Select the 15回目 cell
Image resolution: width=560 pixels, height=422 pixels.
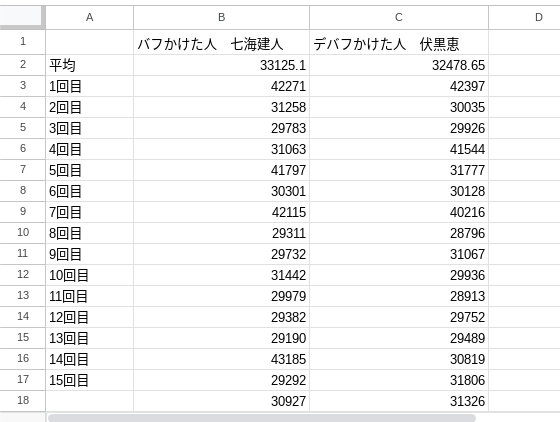[89, 380]
